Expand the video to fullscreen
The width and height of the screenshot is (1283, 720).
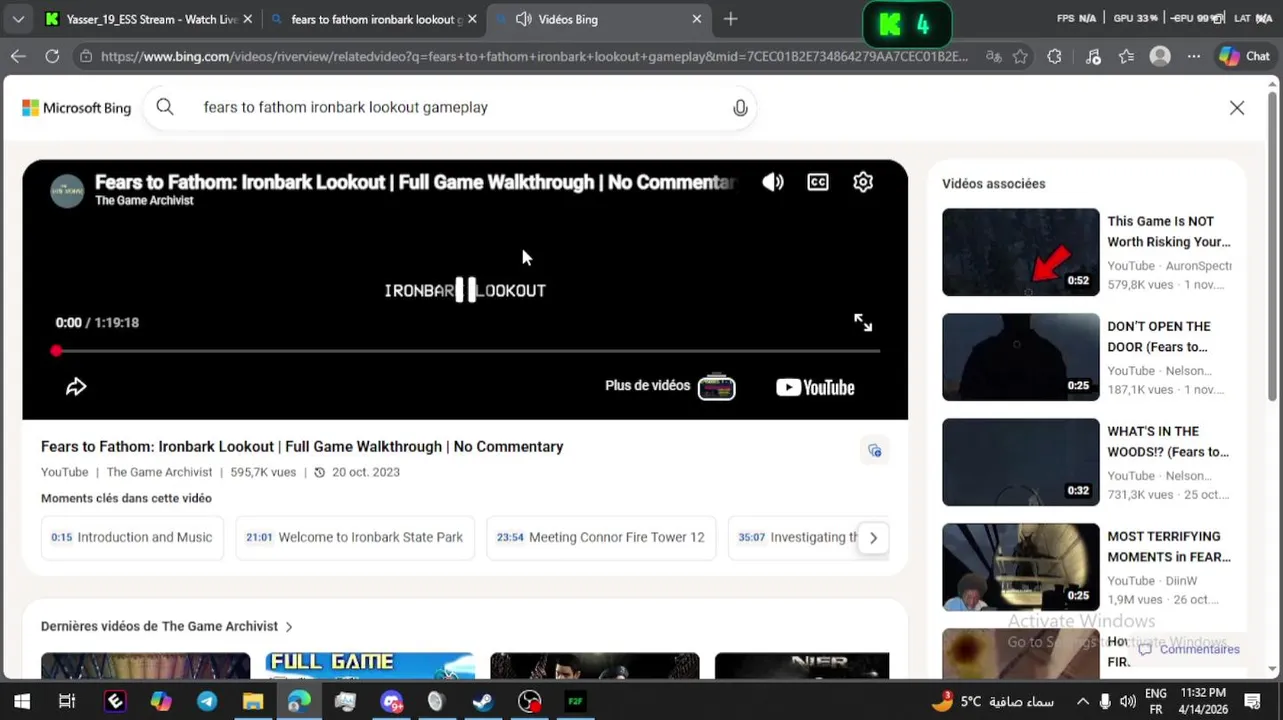tap(863, 322)
